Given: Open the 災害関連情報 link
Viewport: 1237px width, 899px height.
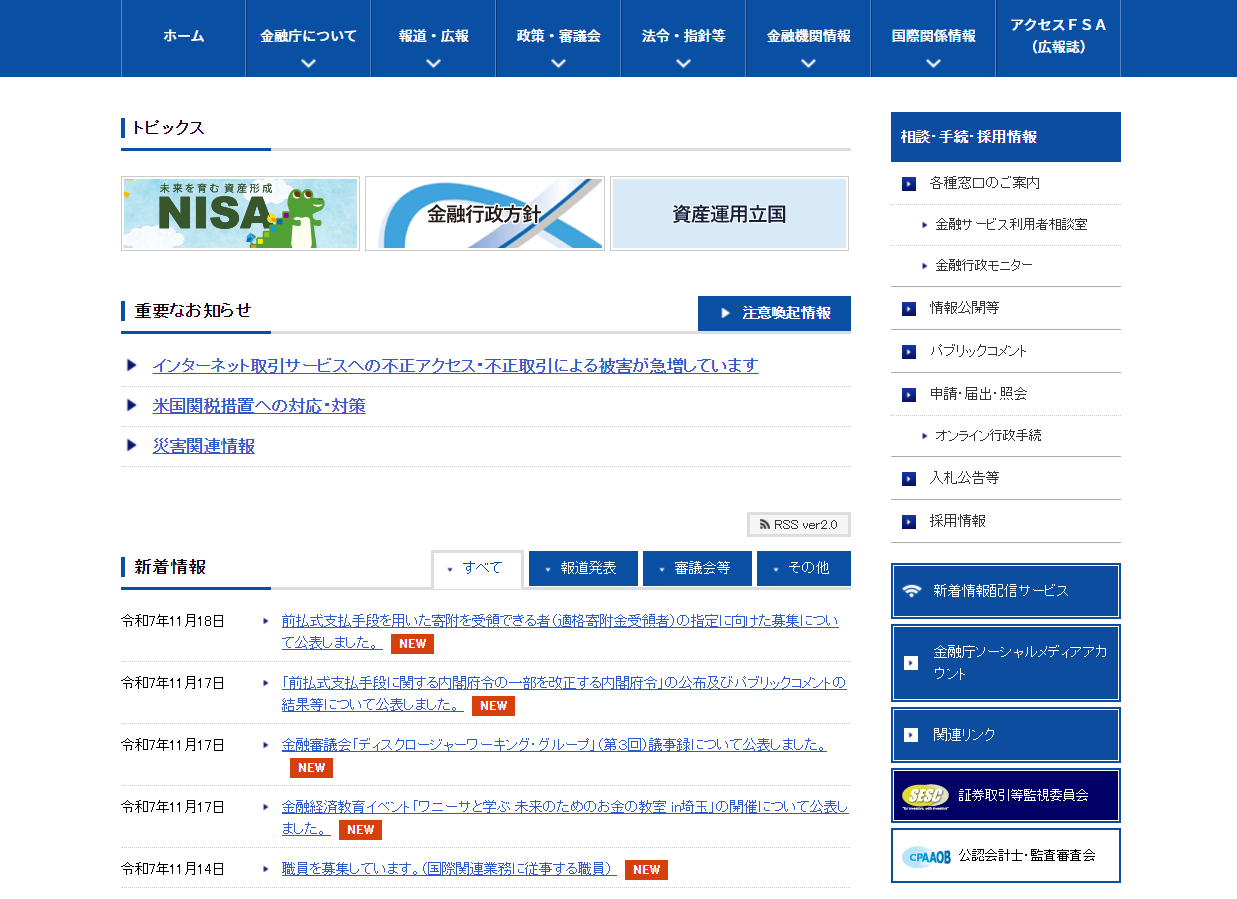Looking at the screenshot, I should (x=203, y=445).
